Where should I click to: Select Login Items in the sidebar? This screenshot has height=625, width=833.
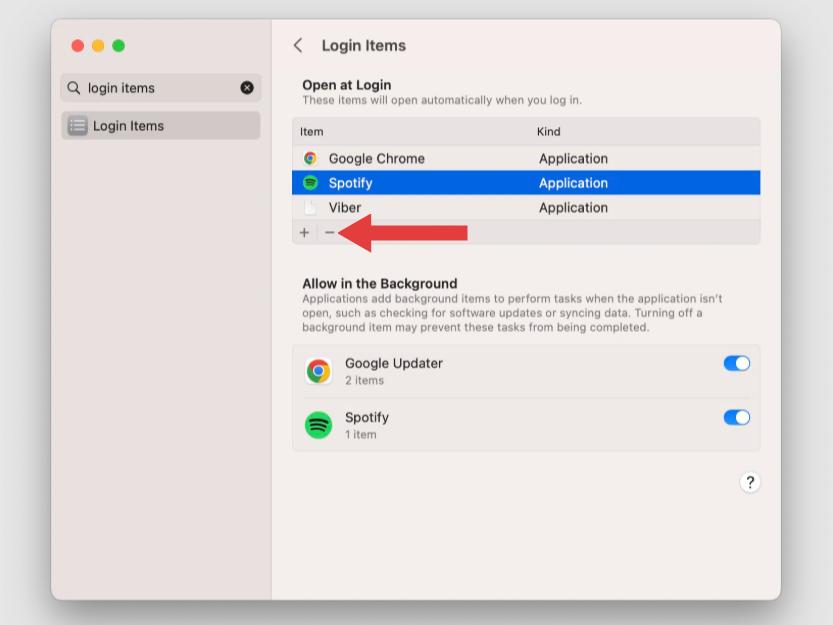click(x=160, y=125)
